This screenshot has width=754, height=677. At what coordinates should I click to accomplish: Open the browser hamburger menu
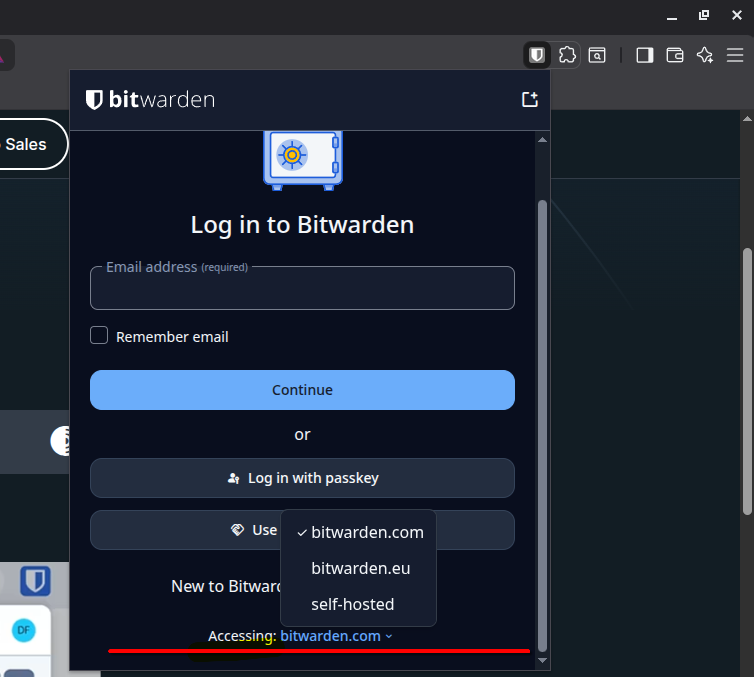tap(735, 55)
